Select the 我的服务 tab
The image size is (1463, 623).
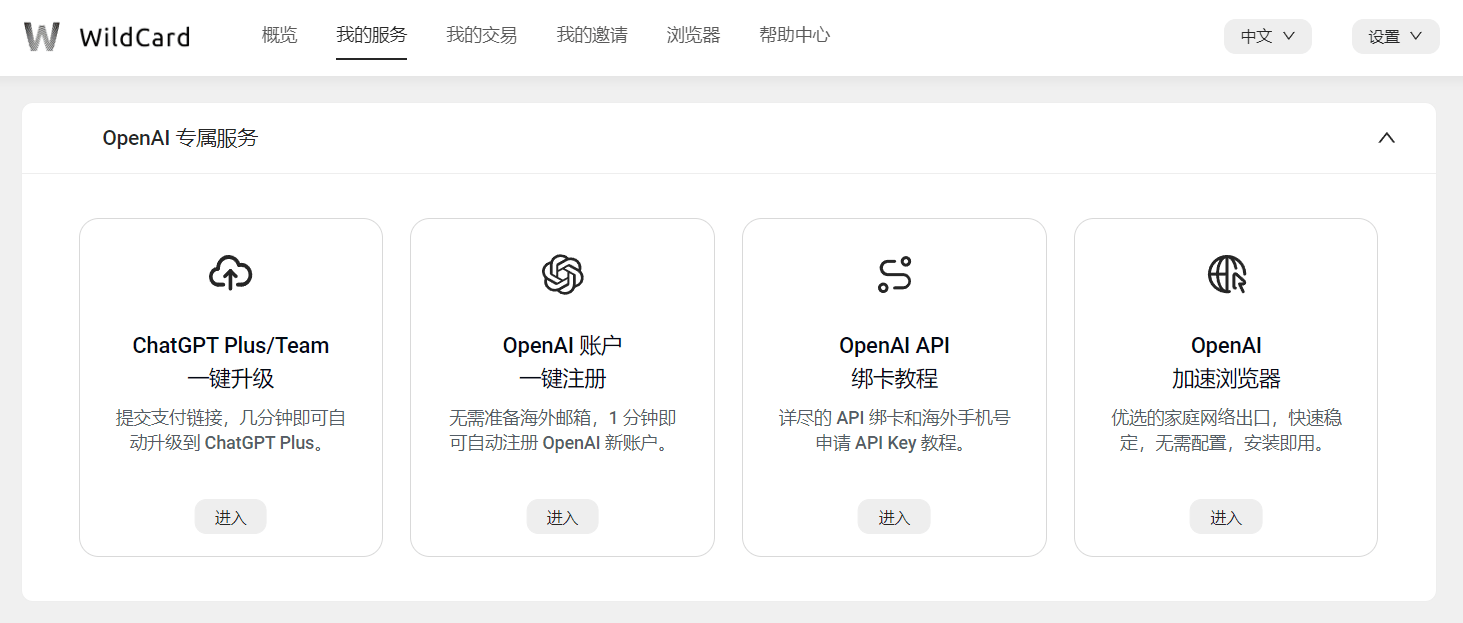point(371,35)
